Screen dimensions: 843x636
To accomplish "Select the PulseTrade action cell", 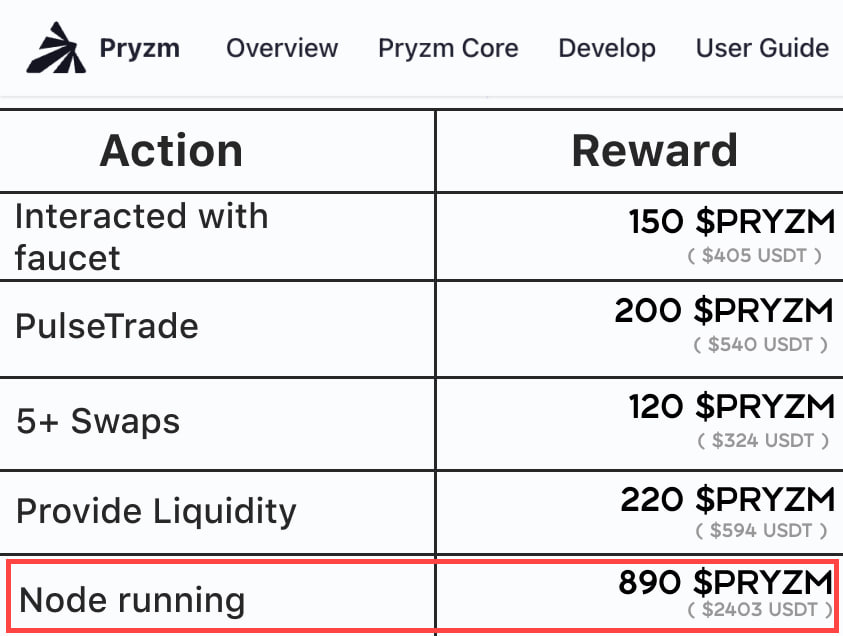I will tap(217, 328).
